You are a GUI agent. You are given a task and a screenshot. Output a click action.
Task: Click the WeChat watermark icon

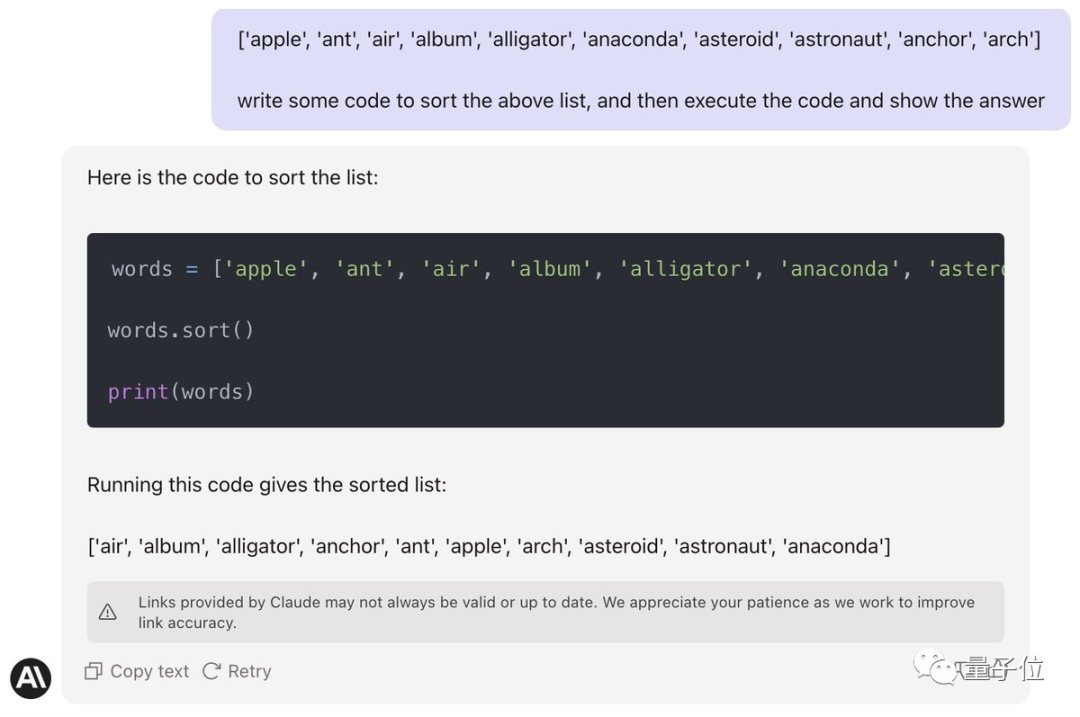(x=934, y=667)
